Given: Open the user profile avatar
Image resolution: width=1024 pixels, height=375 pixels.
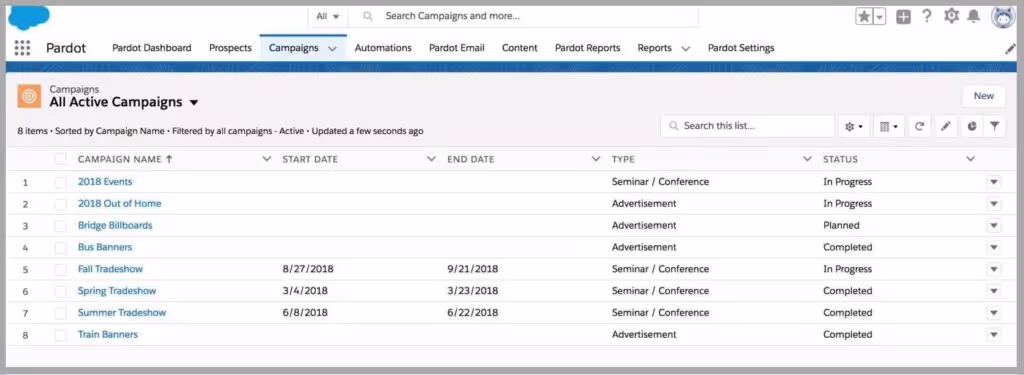Looking at the screenshot, I should click(x=1003, y=17).
